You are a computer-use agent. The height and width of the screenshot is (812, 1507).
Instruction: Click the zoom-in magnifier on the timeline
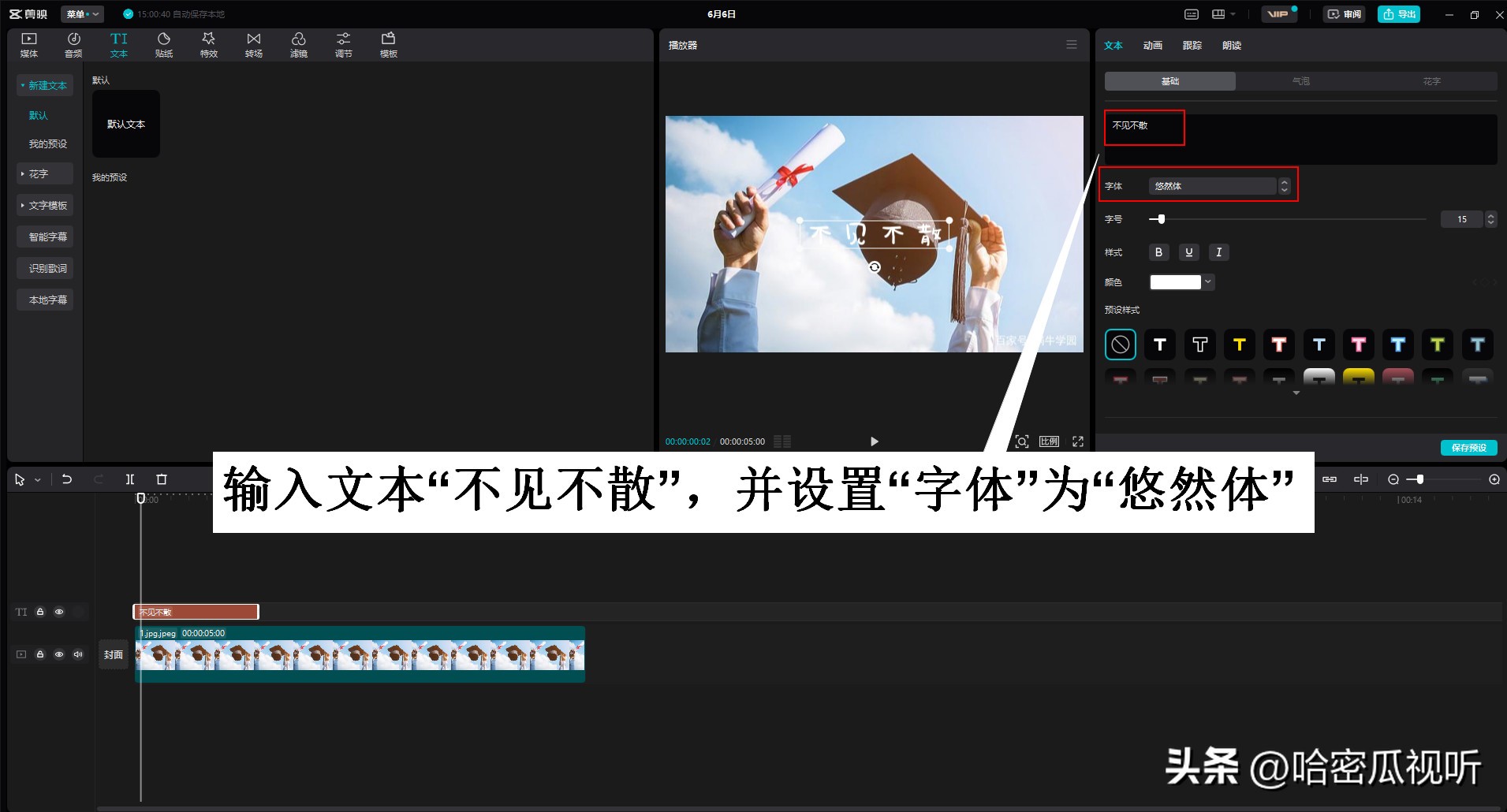click(x=1494, y=479)
